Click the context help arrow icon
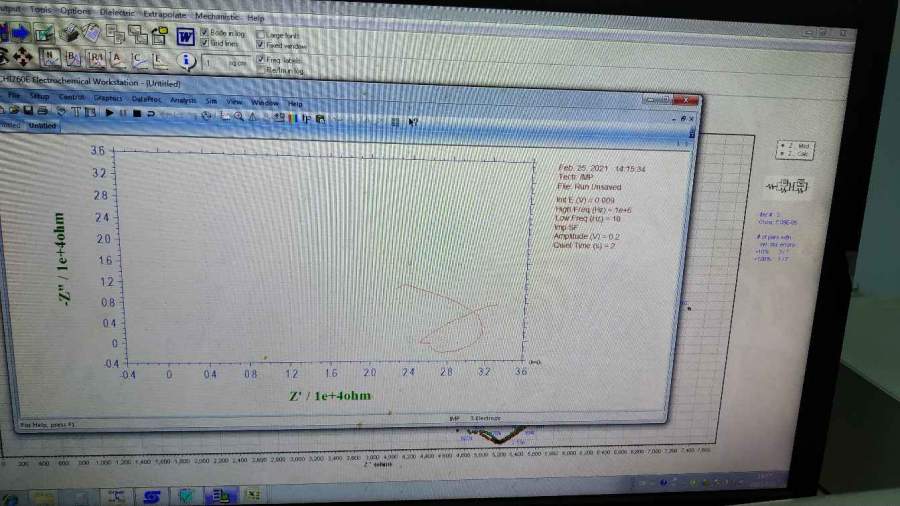900x506 pixels. click(413, 122)
